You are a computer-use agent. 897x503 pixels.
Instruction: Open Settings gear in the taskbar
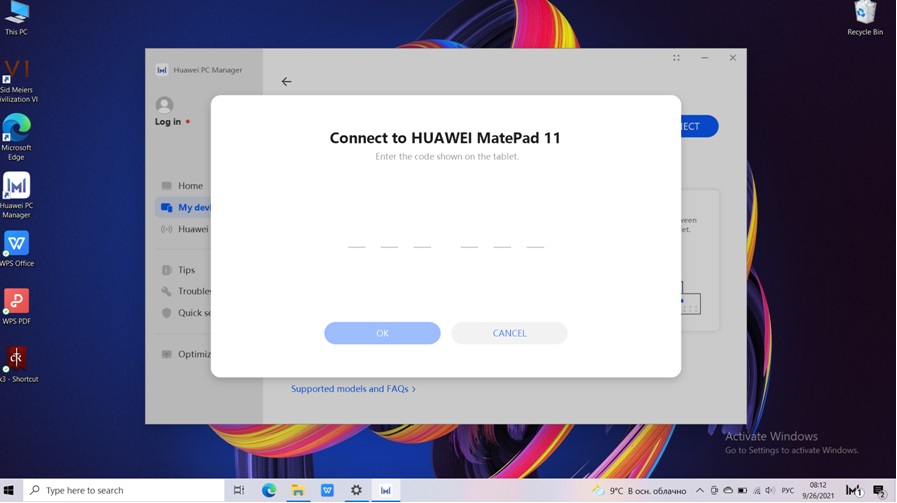[x=356, y=491]
